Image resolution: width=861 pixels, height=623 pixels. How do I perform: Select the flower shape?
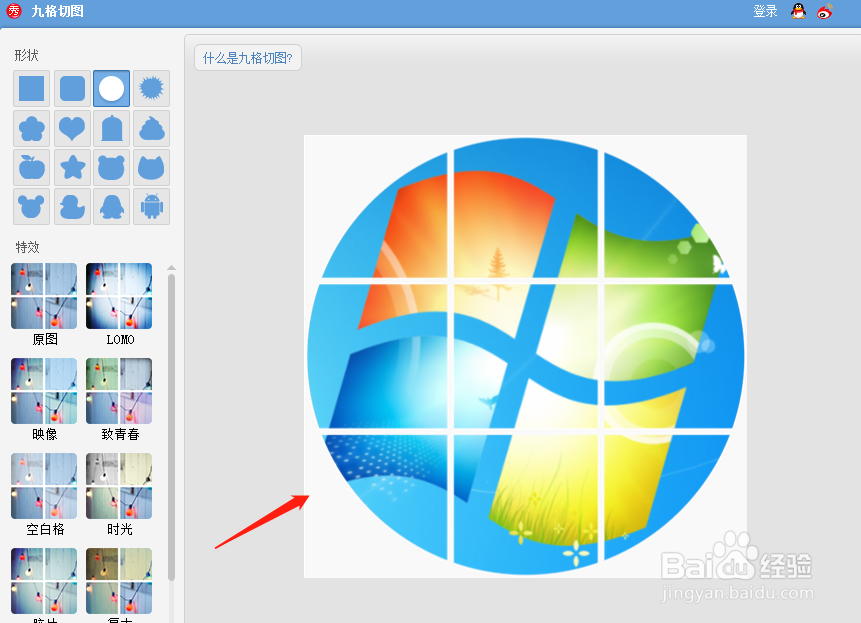(31, 128)
